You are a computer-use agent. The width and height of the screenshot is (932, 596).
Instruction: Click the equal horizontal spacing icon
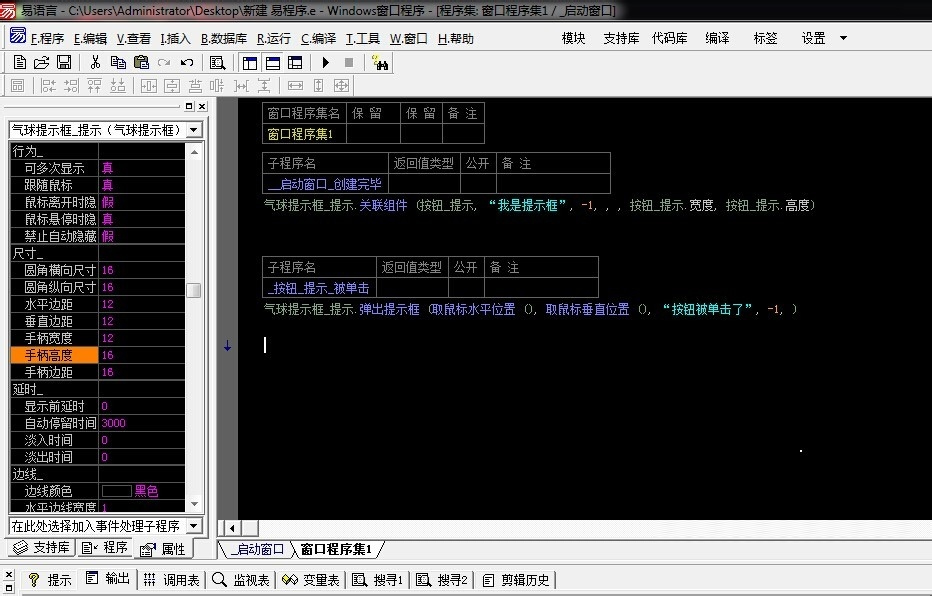pos(241,86)
